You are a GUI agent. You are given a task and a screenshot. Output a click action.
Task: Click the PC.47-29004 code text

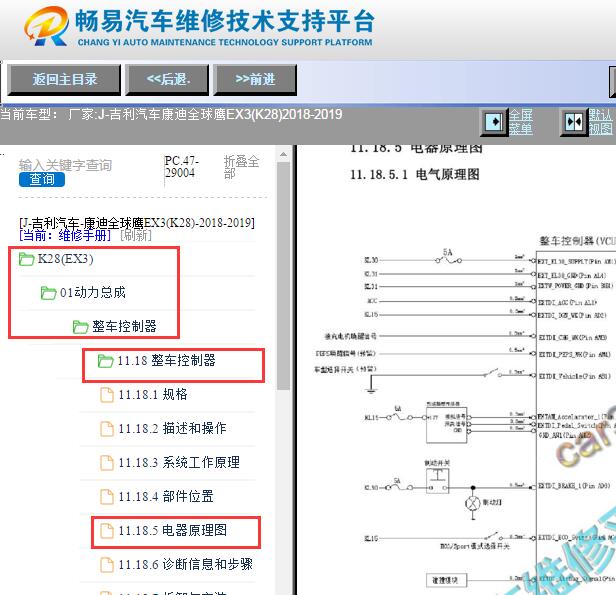coord(182,167)
